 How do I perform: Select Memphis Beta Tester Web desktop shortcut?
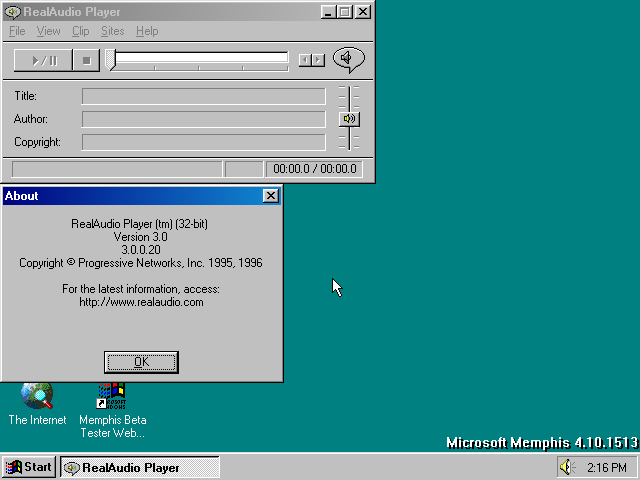(113, 411)
